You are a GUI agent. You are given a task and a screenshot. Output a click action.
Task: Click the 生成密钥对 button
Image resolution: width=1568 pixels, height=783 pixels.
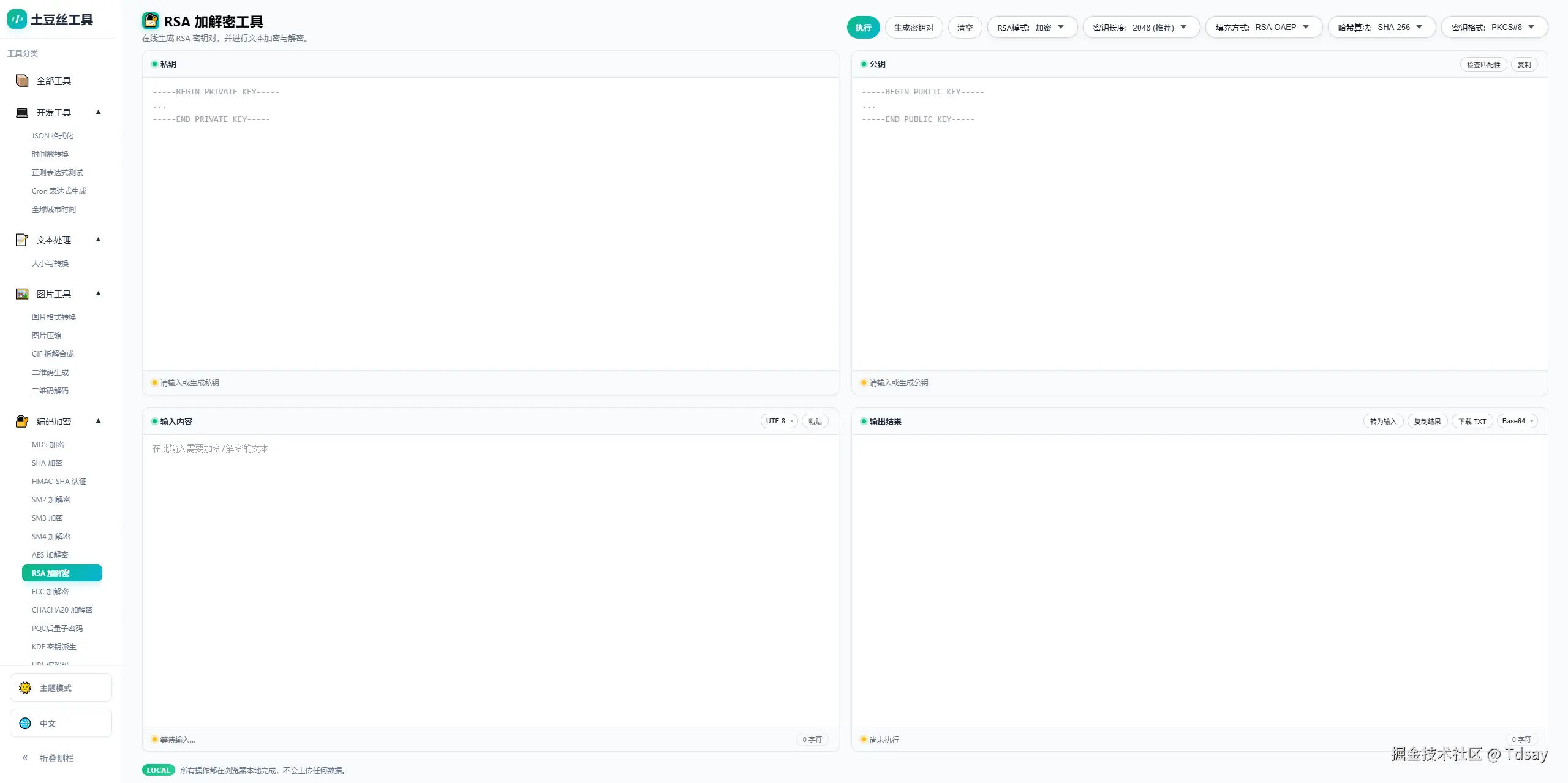[913, 28]
